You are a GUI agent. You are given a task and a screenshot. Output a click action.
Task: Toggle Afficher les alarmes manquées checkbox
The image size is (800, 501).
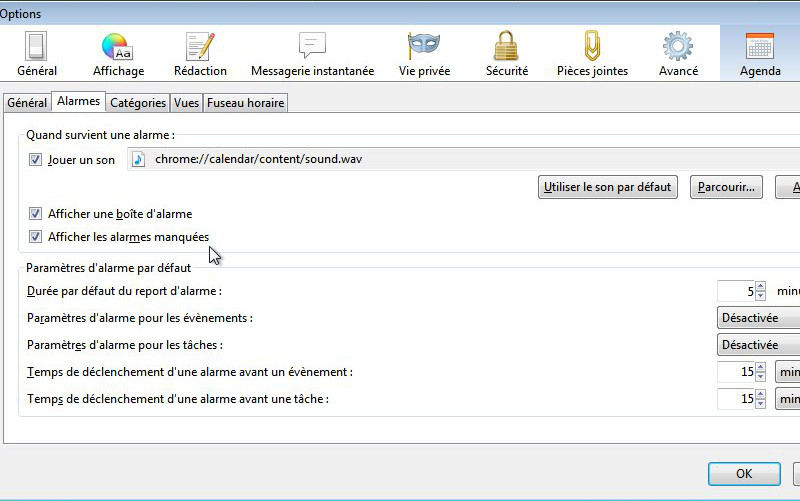point(35,236)
